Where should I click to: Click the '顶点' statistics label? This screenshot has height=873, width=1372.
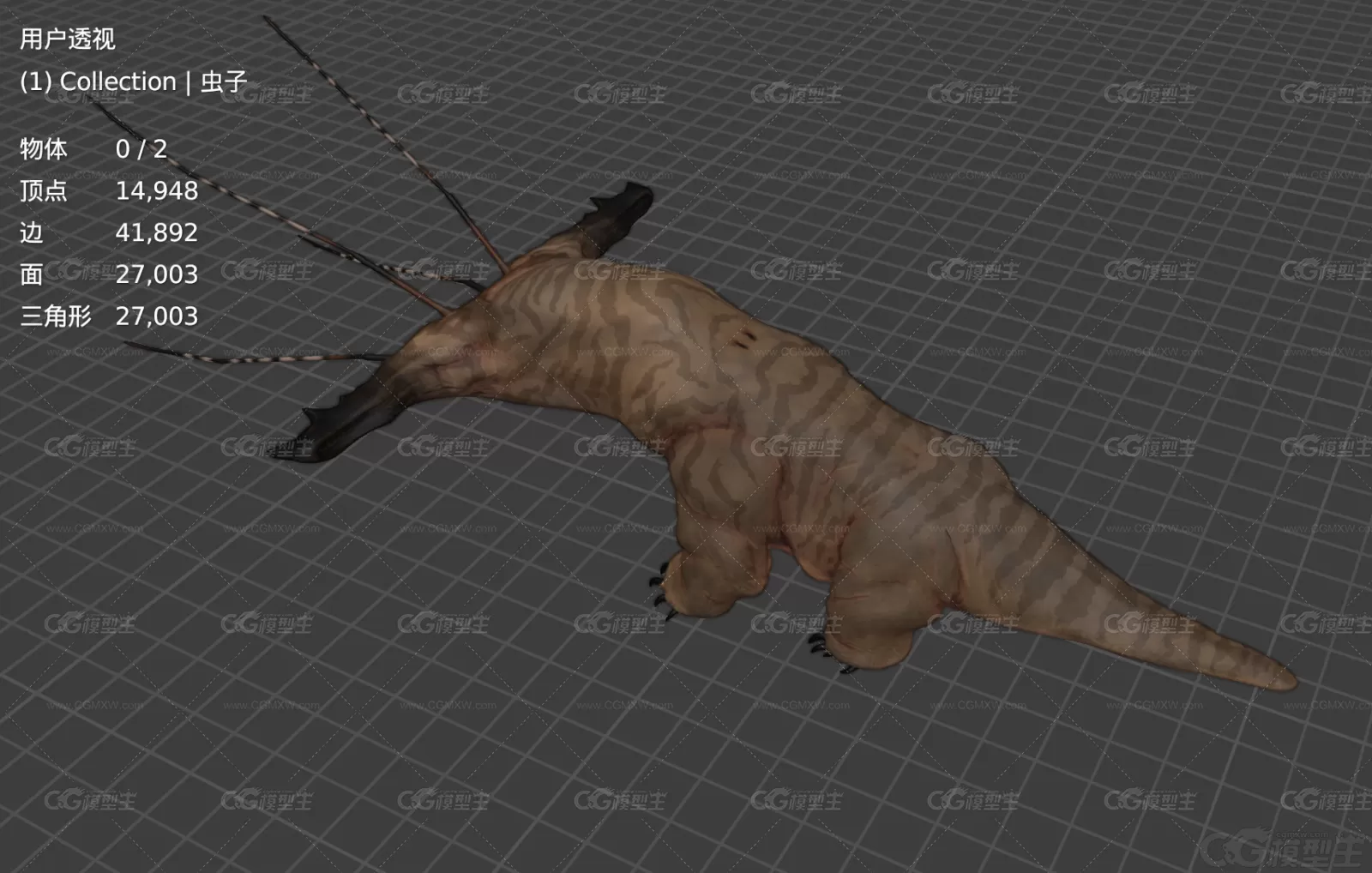click(x=43, y=190)
